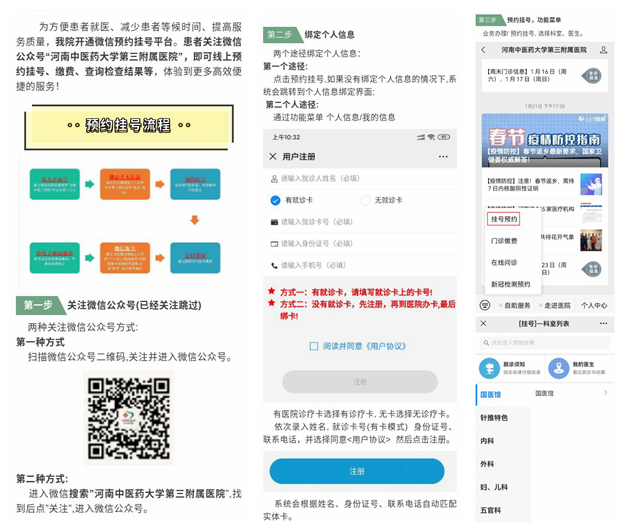Close the 科室列表 page with X
Screen dimensions: 628x532
pyautogui.click(x=483, y=323)
